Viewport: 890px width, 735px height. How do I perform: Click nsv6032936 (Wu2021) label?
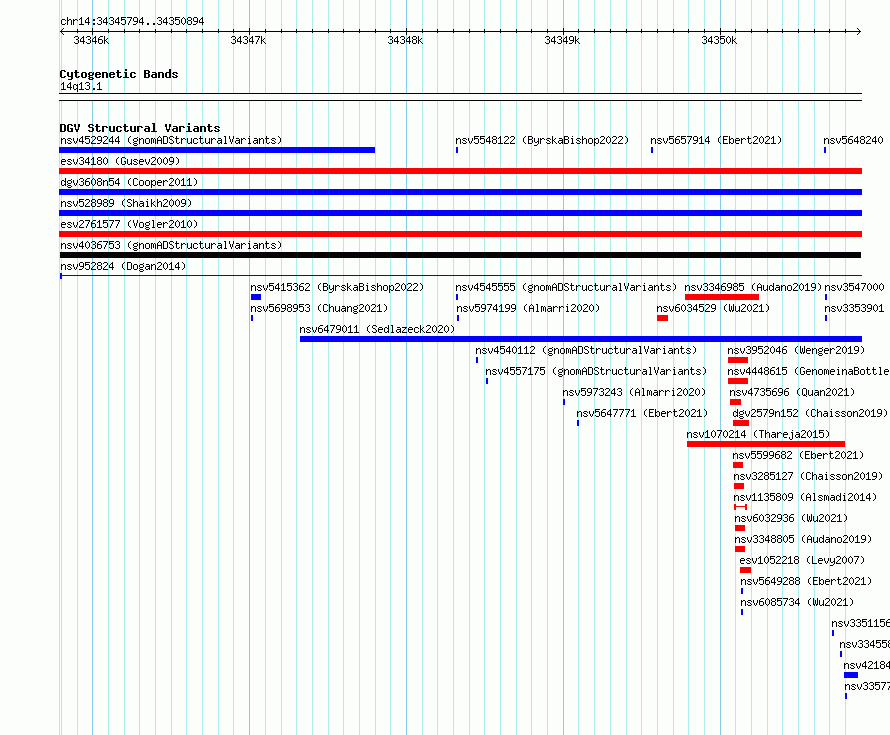tap(791, 518)
